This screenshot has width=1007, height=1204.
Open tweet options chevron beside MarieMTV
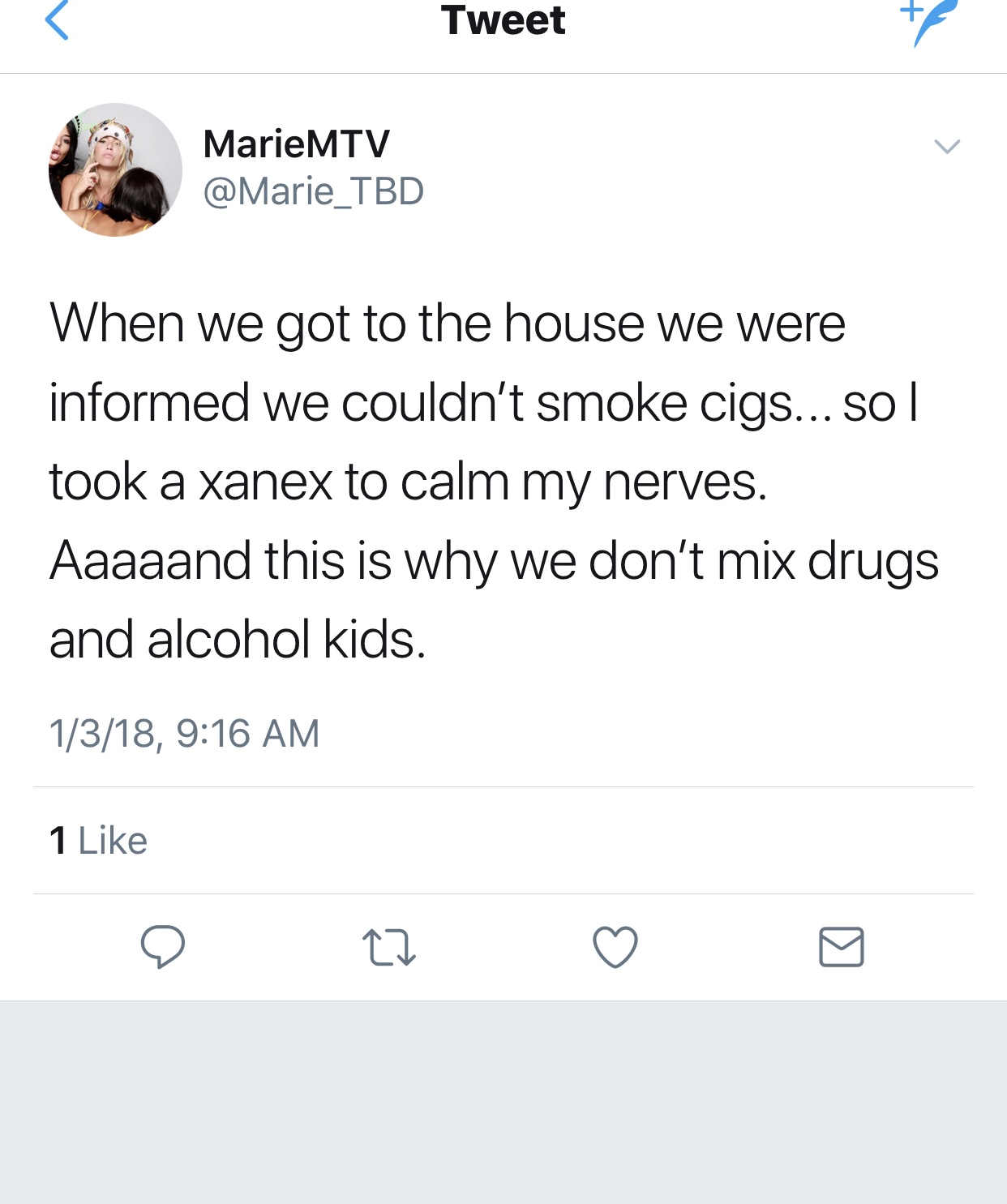coord(947,147)
